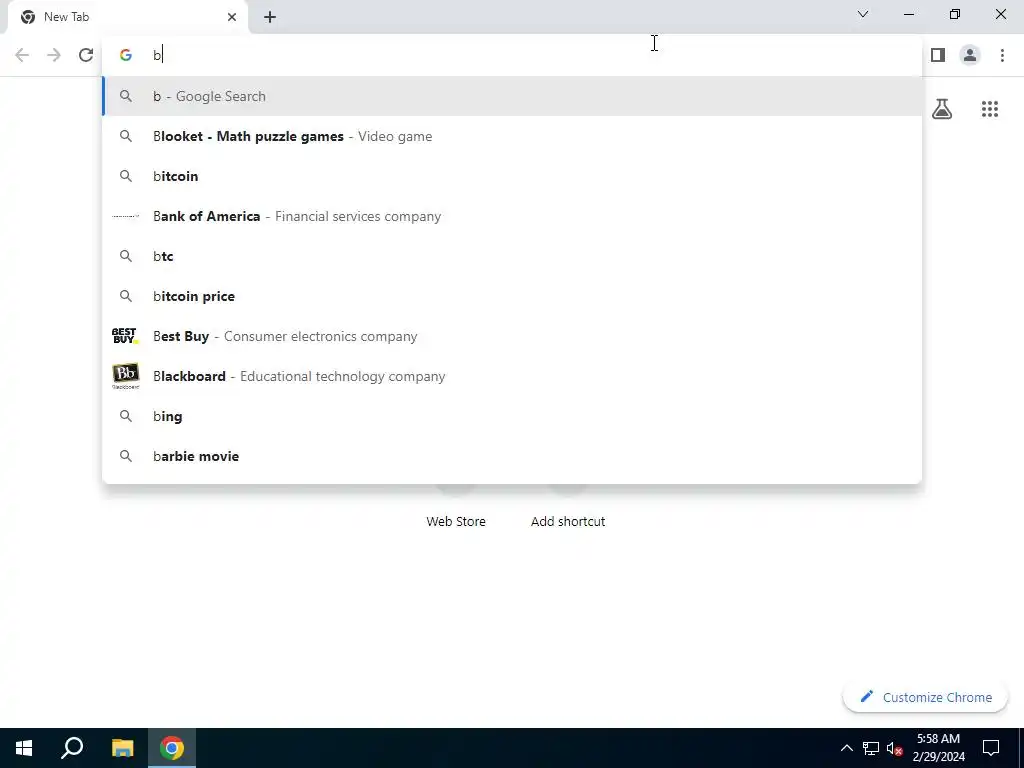Open Chrome three-dot menu
The width and height of the screenshot is (1024, 768).
pyautogui.click(x=1002, y=55)
